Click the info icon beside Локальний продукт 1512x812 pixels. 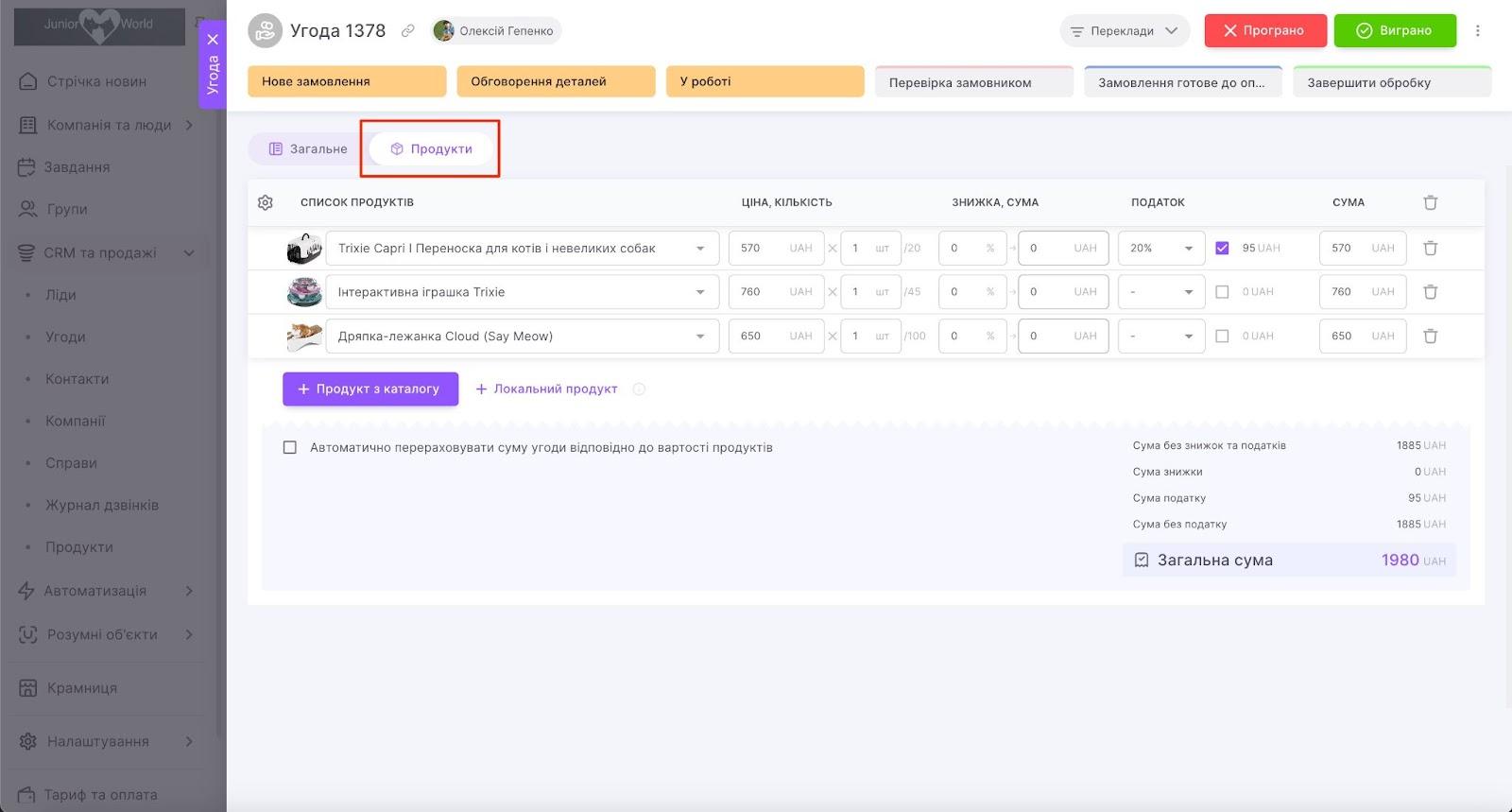pyautogui.click(x=639, y=389)
